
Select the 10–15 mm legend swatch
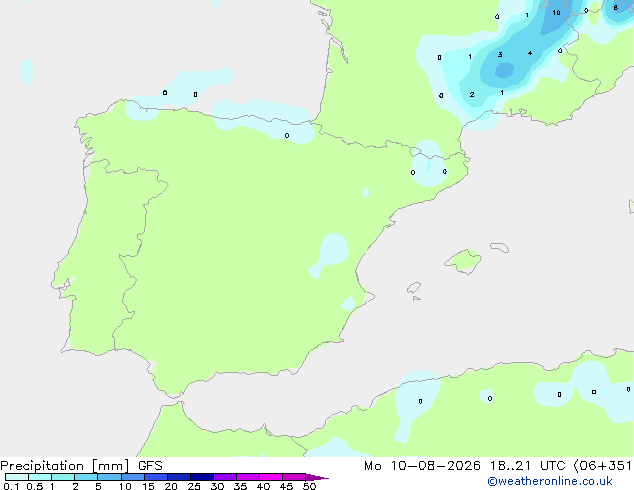pos(132,477)
